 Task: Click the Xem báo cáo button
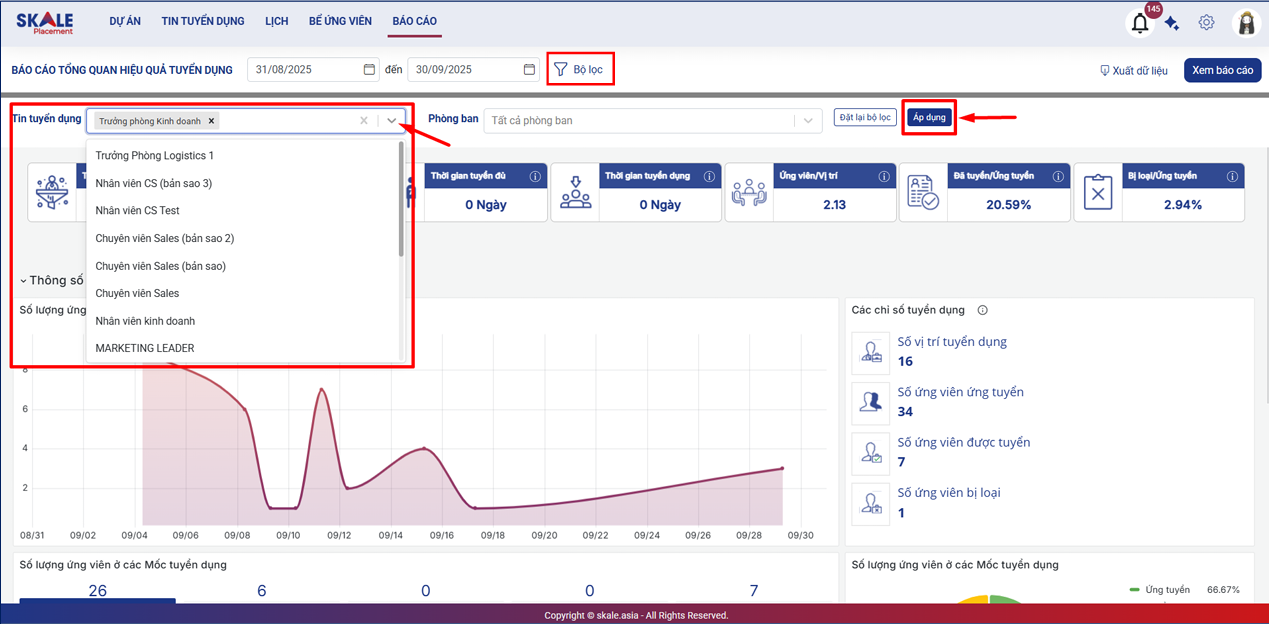[1222, 70]
